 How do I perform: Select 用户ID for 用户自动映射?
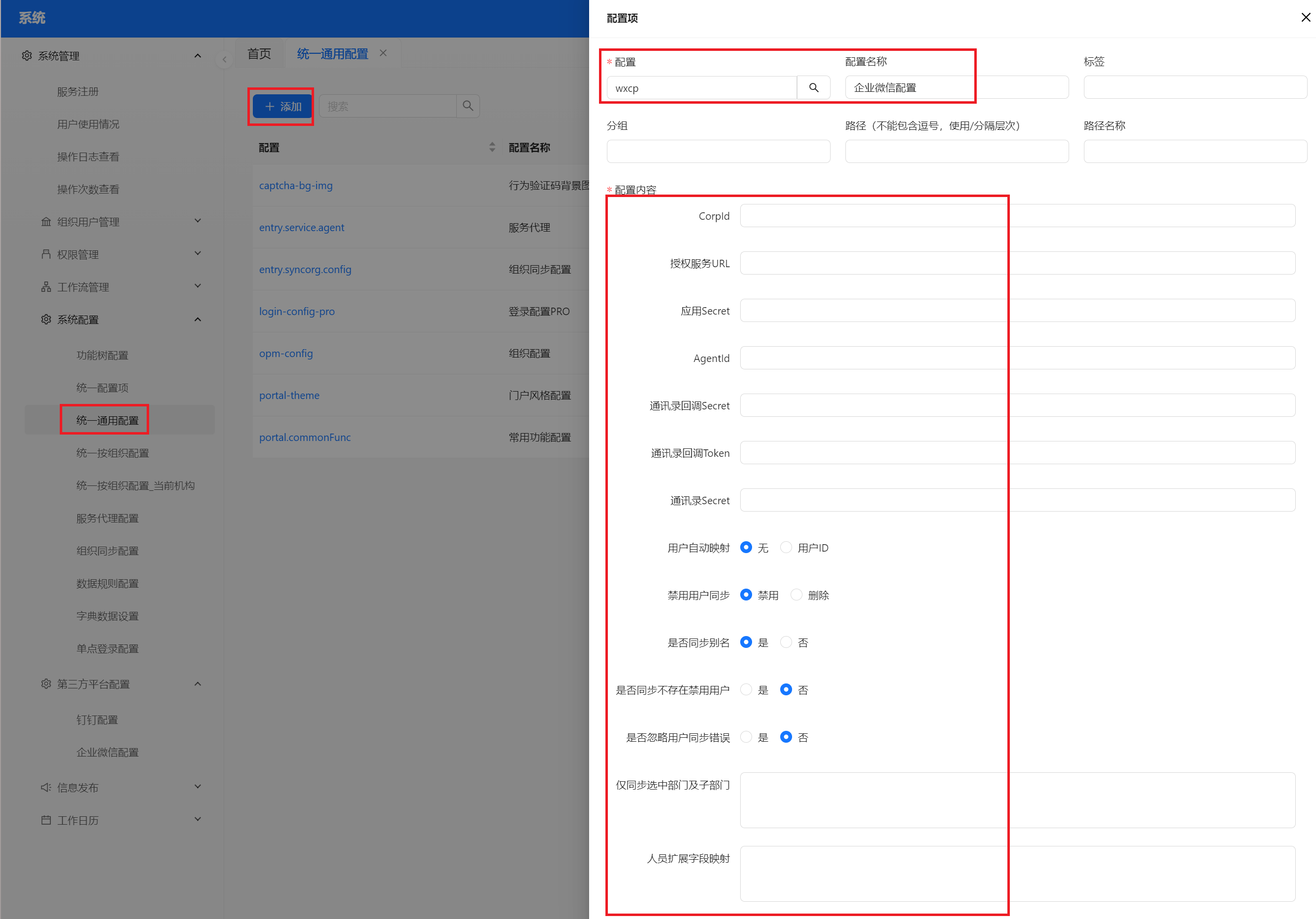[x=786, y=548]
